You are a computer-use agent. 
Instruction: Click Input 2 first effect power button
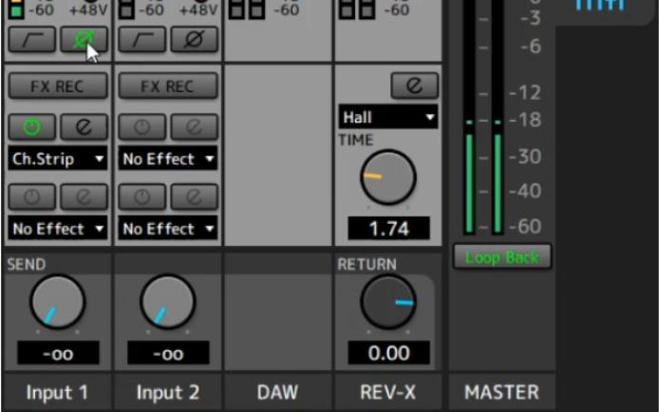pos(142,127)
